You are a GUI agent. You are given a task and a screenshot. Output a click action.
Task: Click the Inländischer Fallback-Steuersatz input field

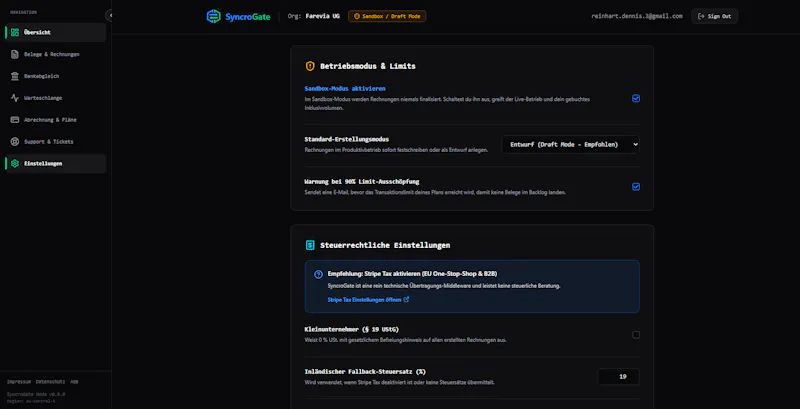[618, 377]
